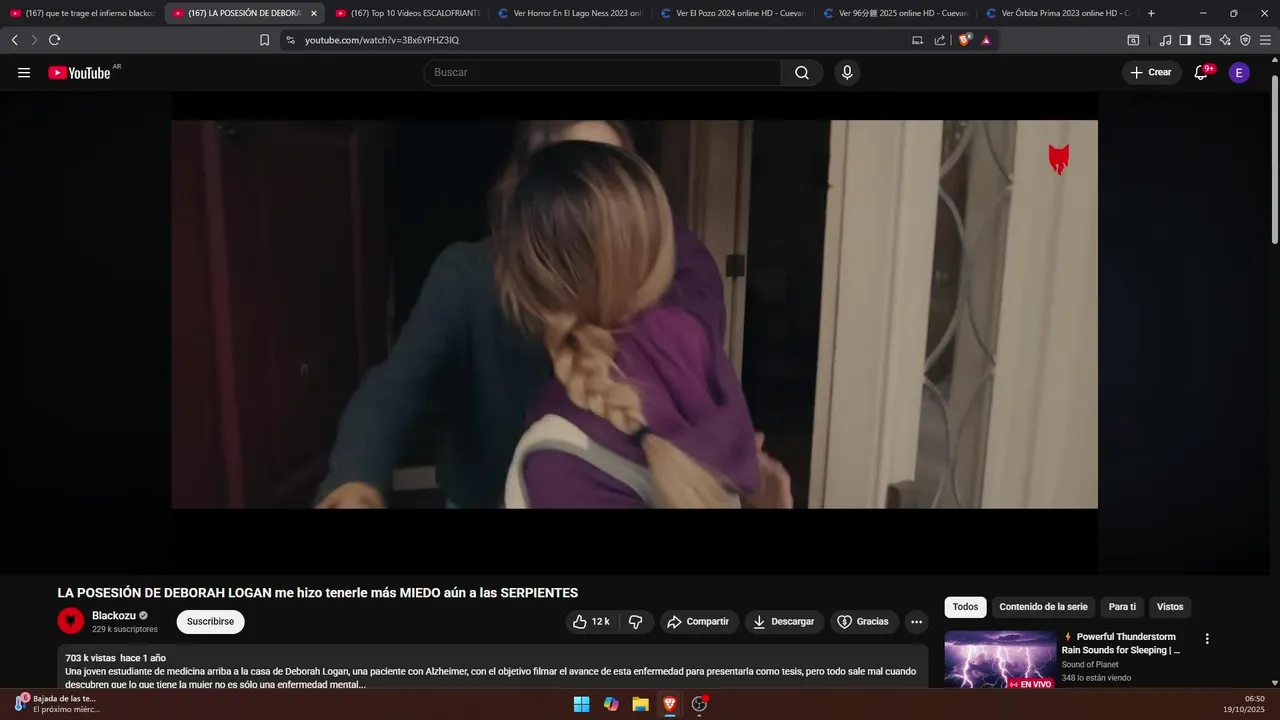Go to the YouTube home logo
Viewport: 1280px width, 720px height.
(79, 73)
